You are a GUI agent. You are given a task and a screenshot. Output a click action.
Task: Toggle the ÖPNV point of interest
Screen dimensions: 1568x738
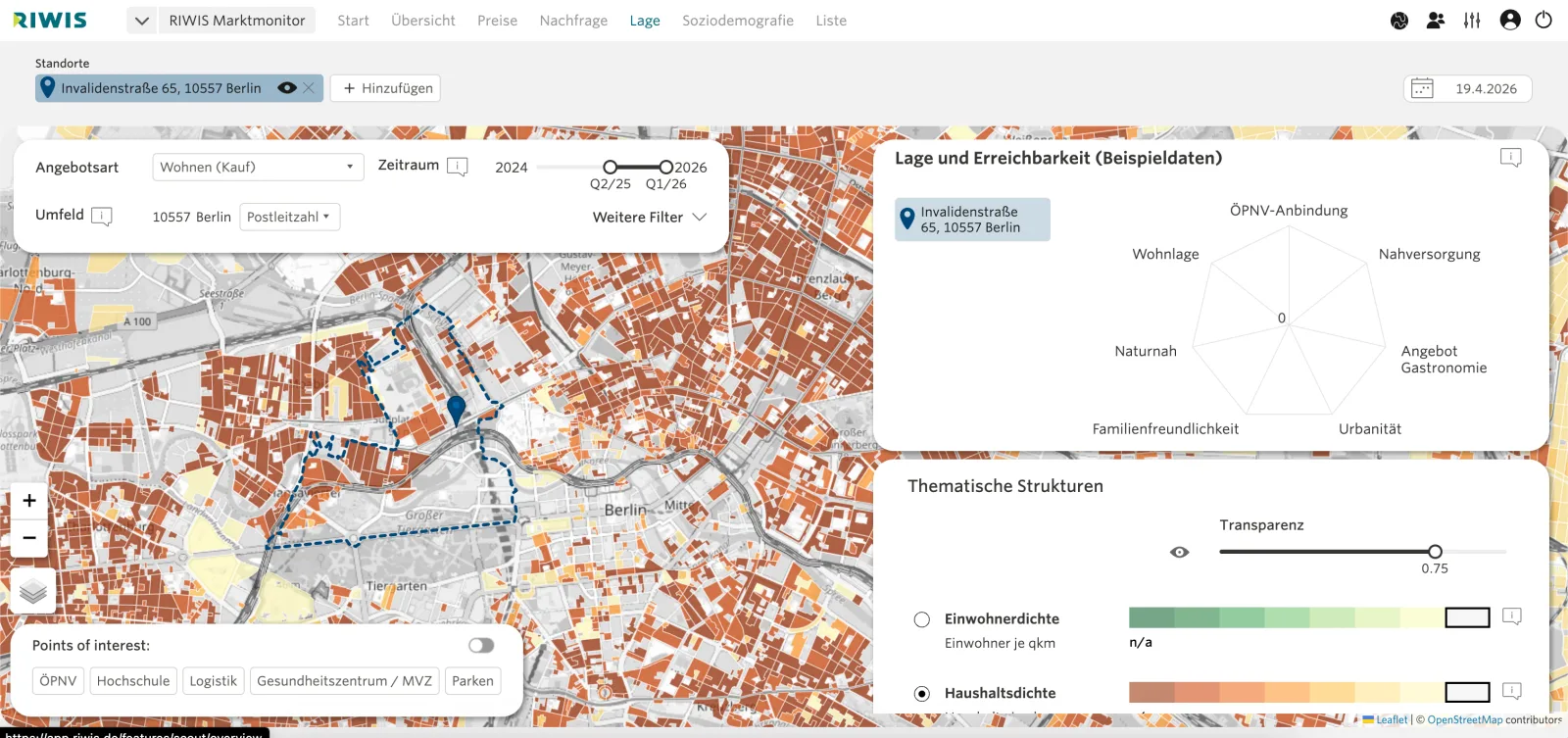58,681
